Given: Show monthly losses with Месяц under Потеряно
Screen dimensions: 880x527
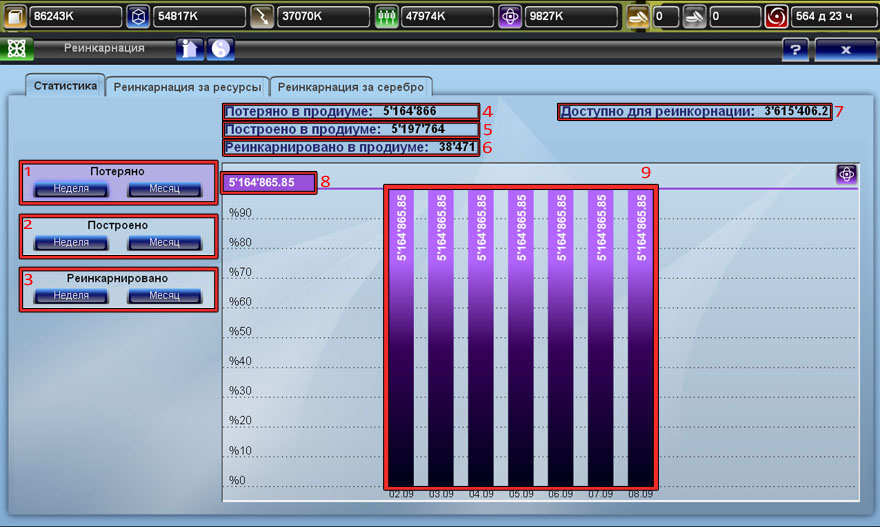Looking at the screenshot, I should click(x=165, y=189).
